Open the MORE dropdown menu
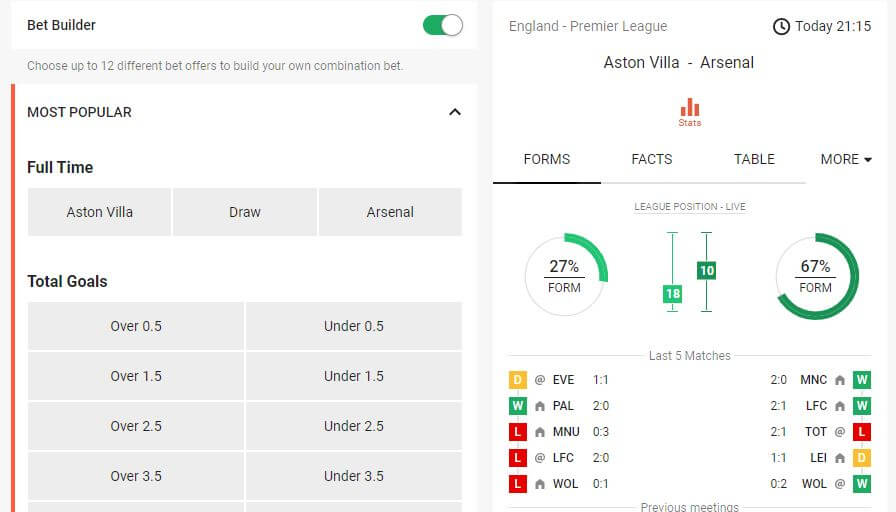896x512 pixels. (846, 159)
